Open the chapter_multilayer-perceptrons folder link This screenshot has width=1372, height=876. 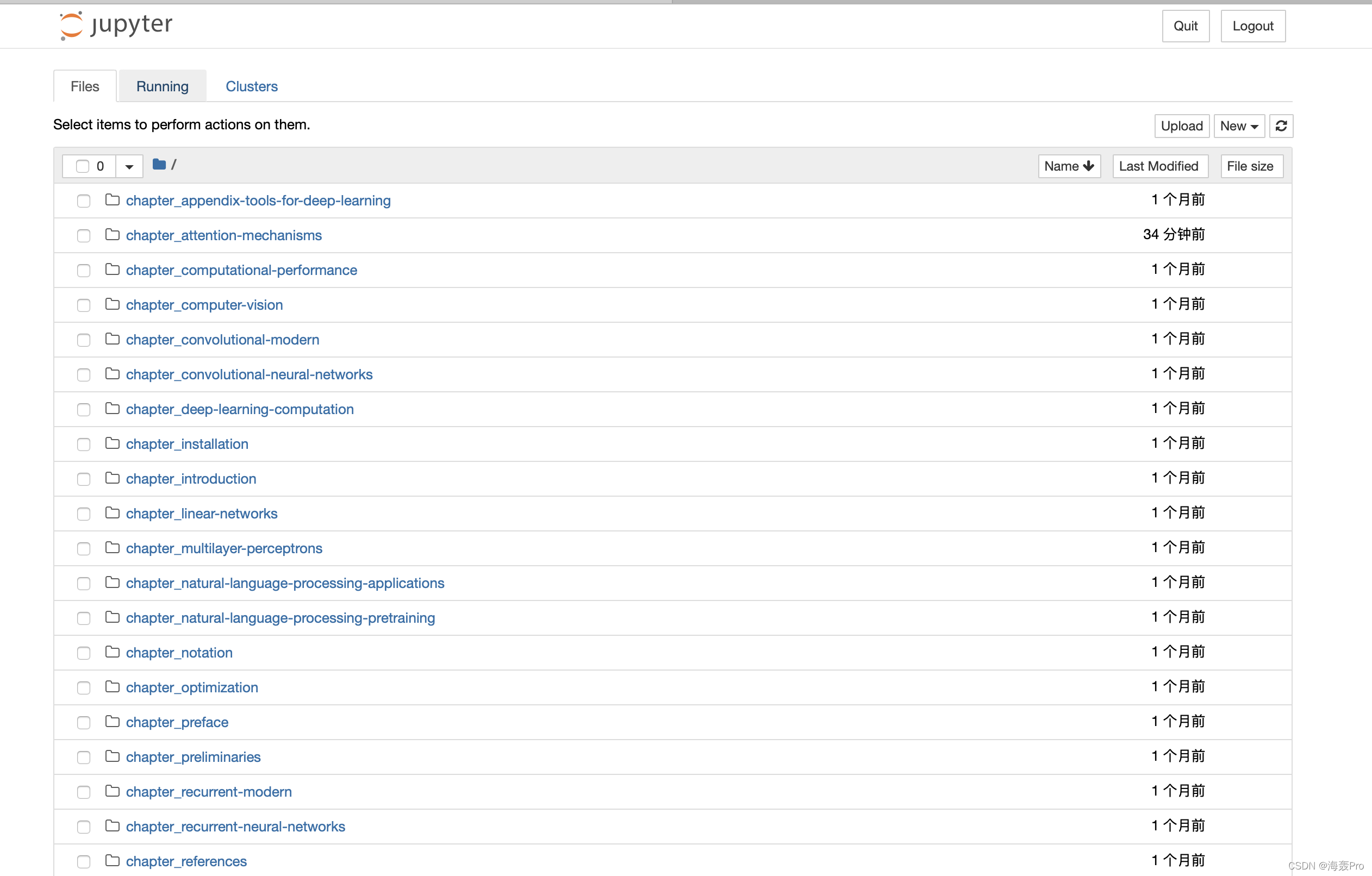tap(224, 548)
